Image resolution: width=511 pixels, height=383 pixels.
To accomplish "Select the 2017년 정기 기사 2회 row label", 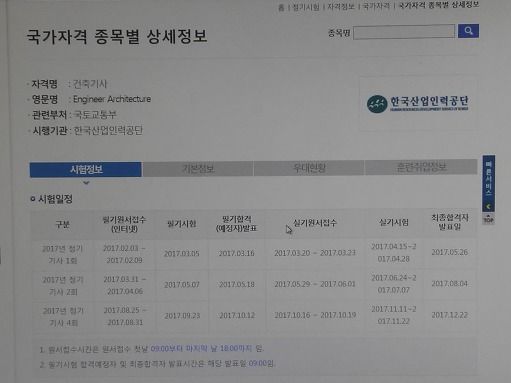I will (x=63, y=286).
